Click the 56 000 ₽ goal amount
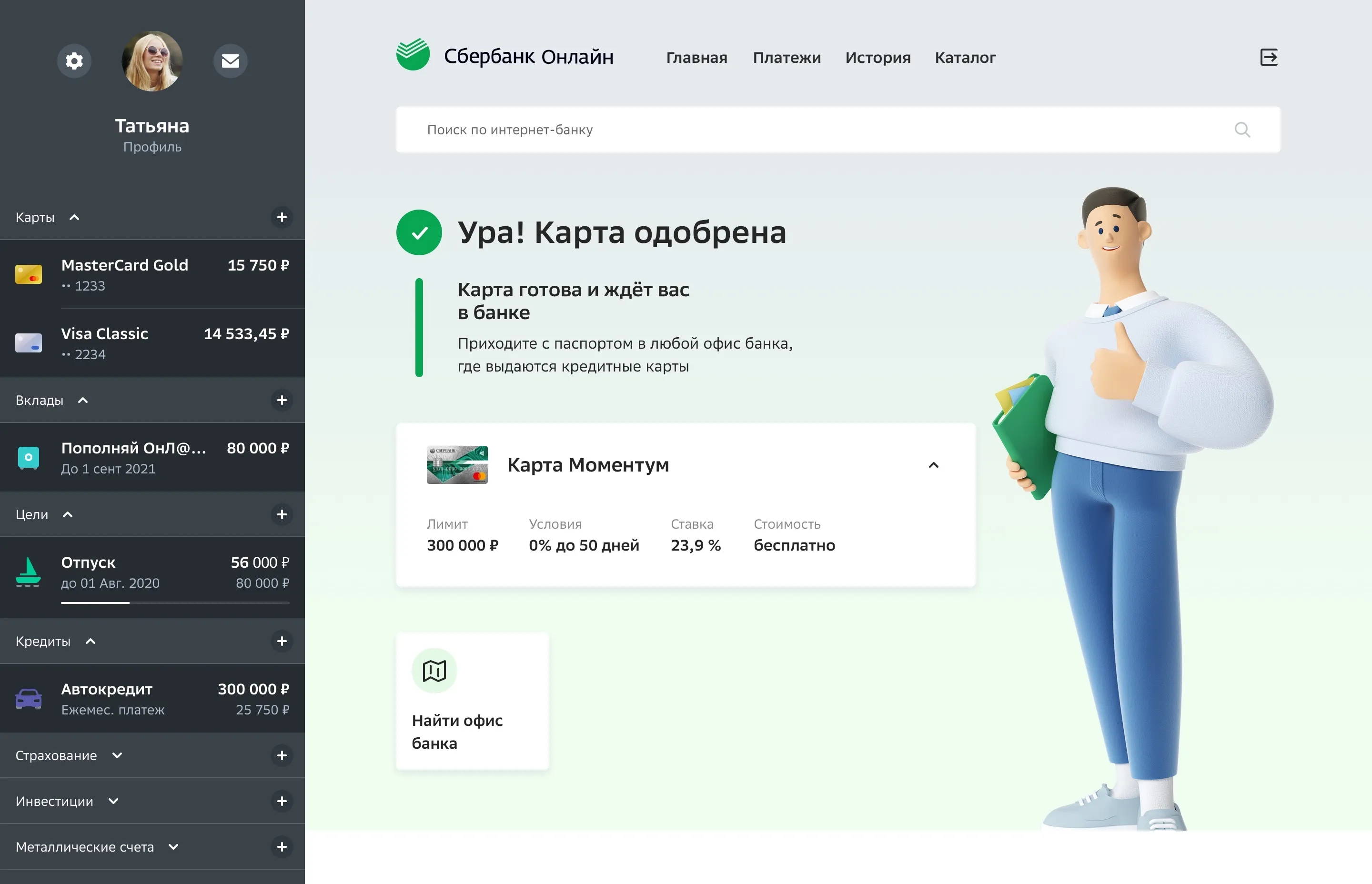 click(260, 563)
